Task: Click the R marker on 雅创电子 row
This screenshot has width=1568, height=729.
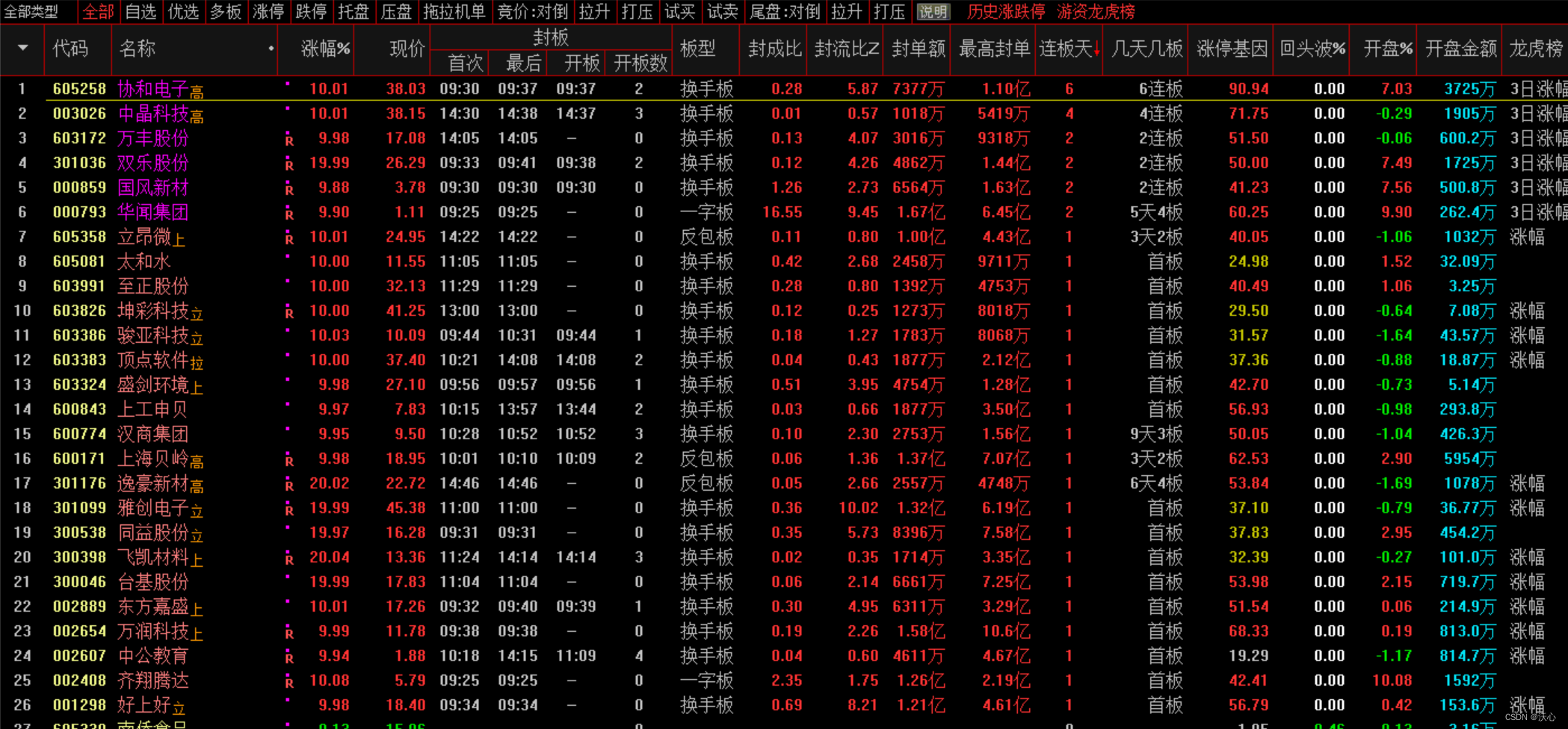Action: coord(289,509)
